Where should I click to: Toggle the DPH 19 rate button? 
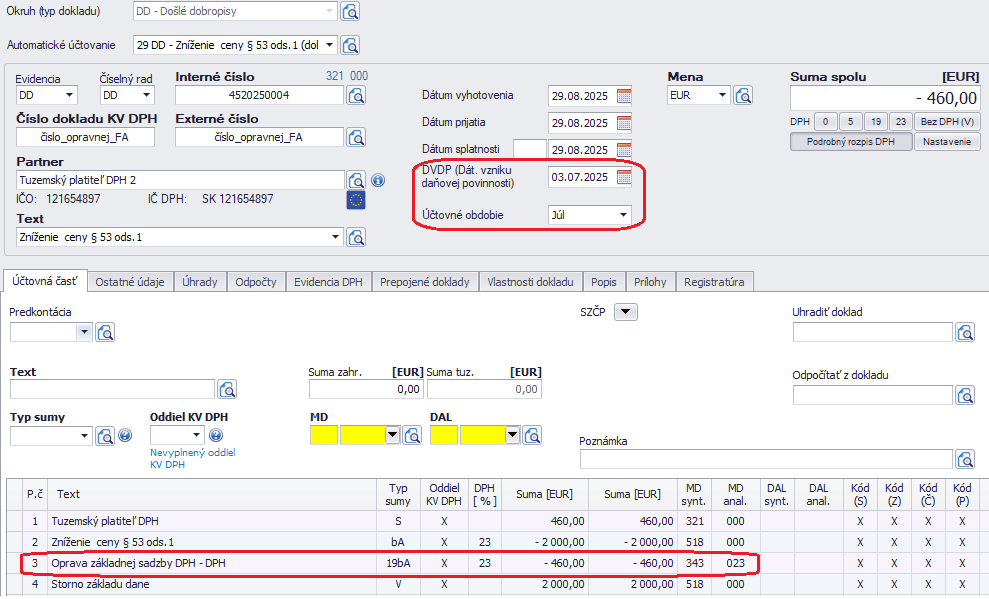[875, 122]
